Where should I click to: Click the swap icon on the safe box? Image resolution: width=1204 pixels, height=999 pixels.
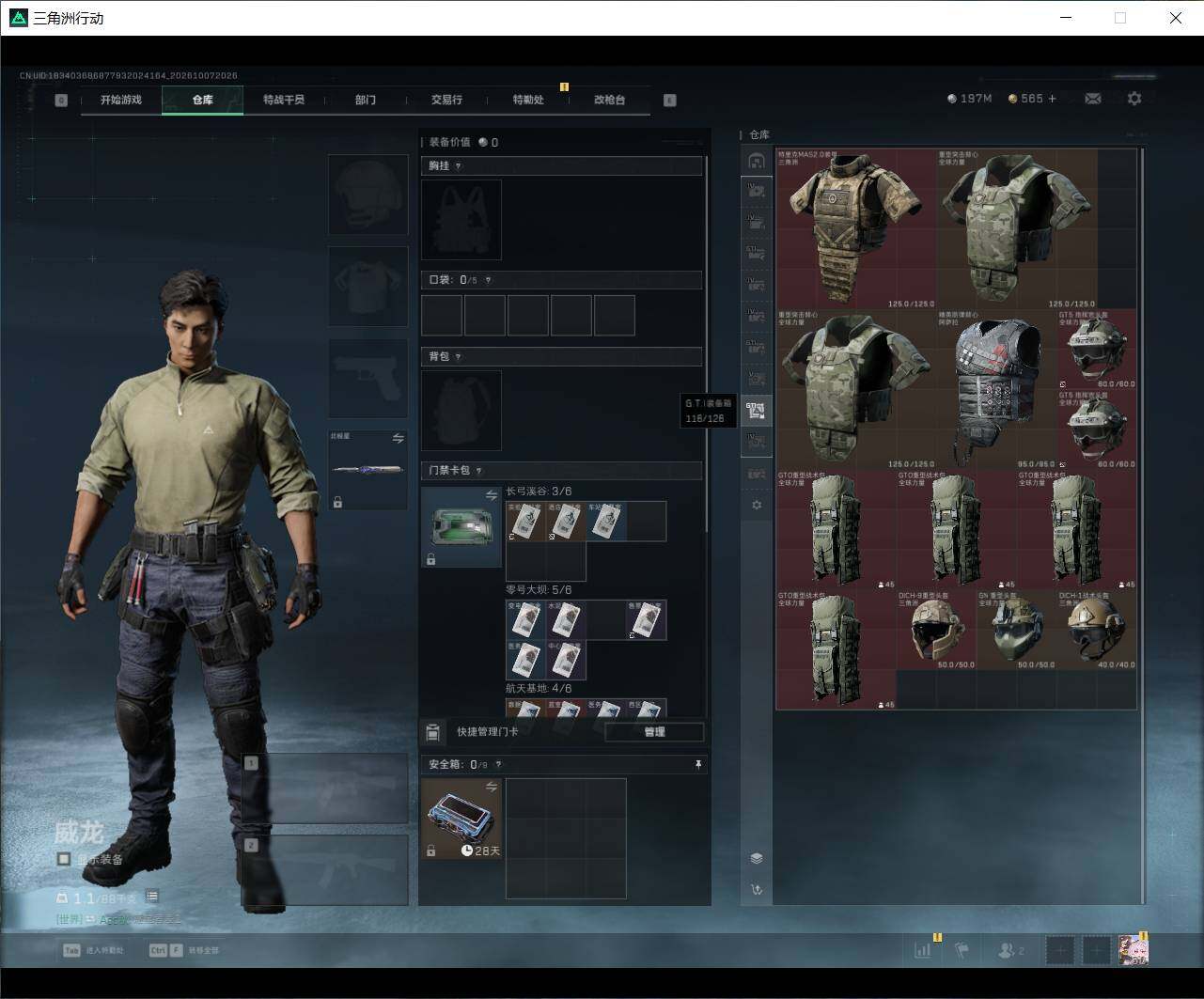[491, 787]
